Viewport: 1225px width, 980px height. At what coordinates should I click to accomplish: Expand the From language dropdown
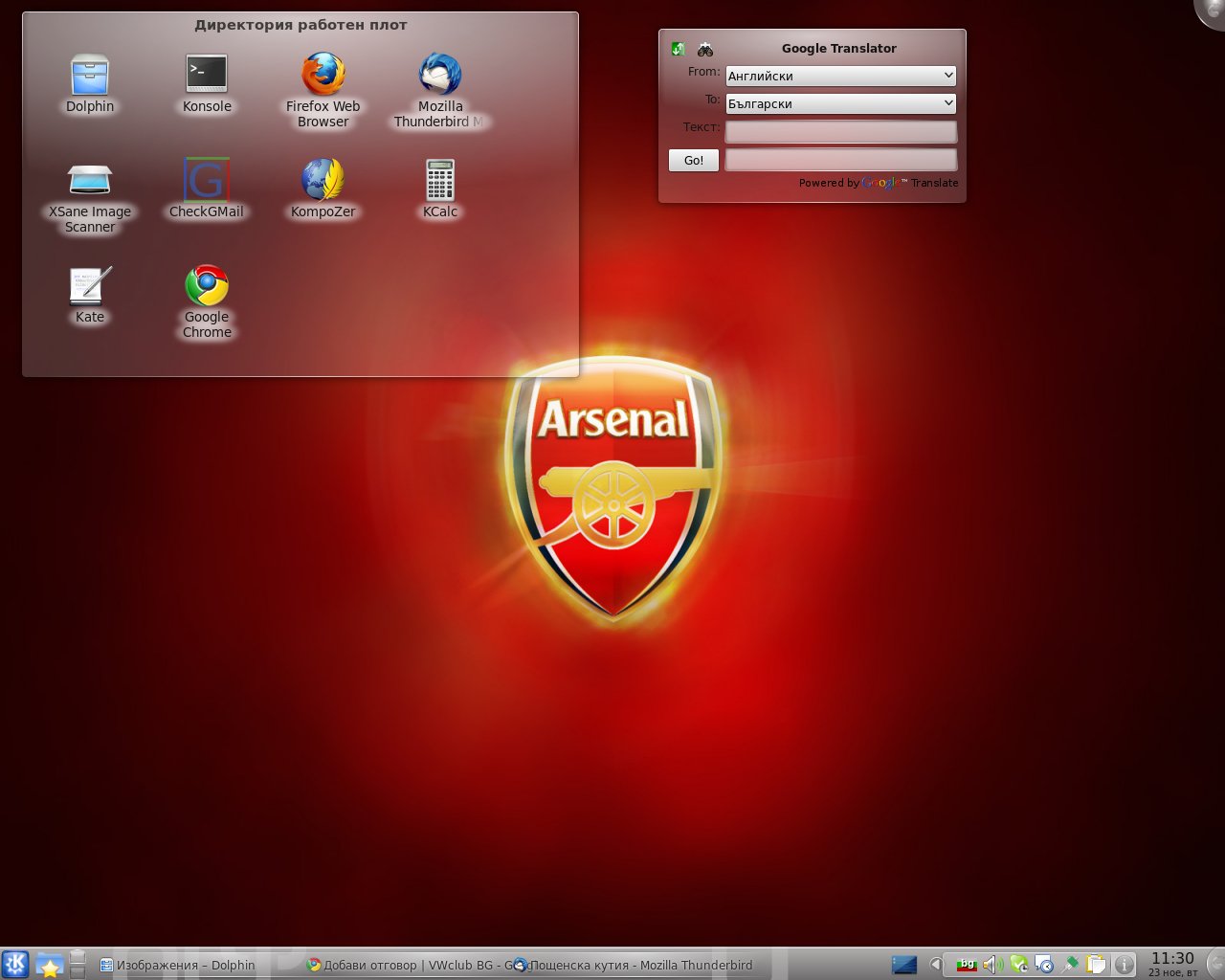tap(840, 76)
